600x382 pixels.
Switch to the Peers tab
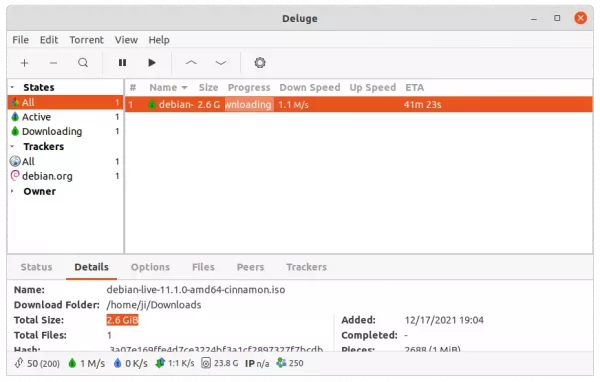pyautogui.click(x=250, y=267)
